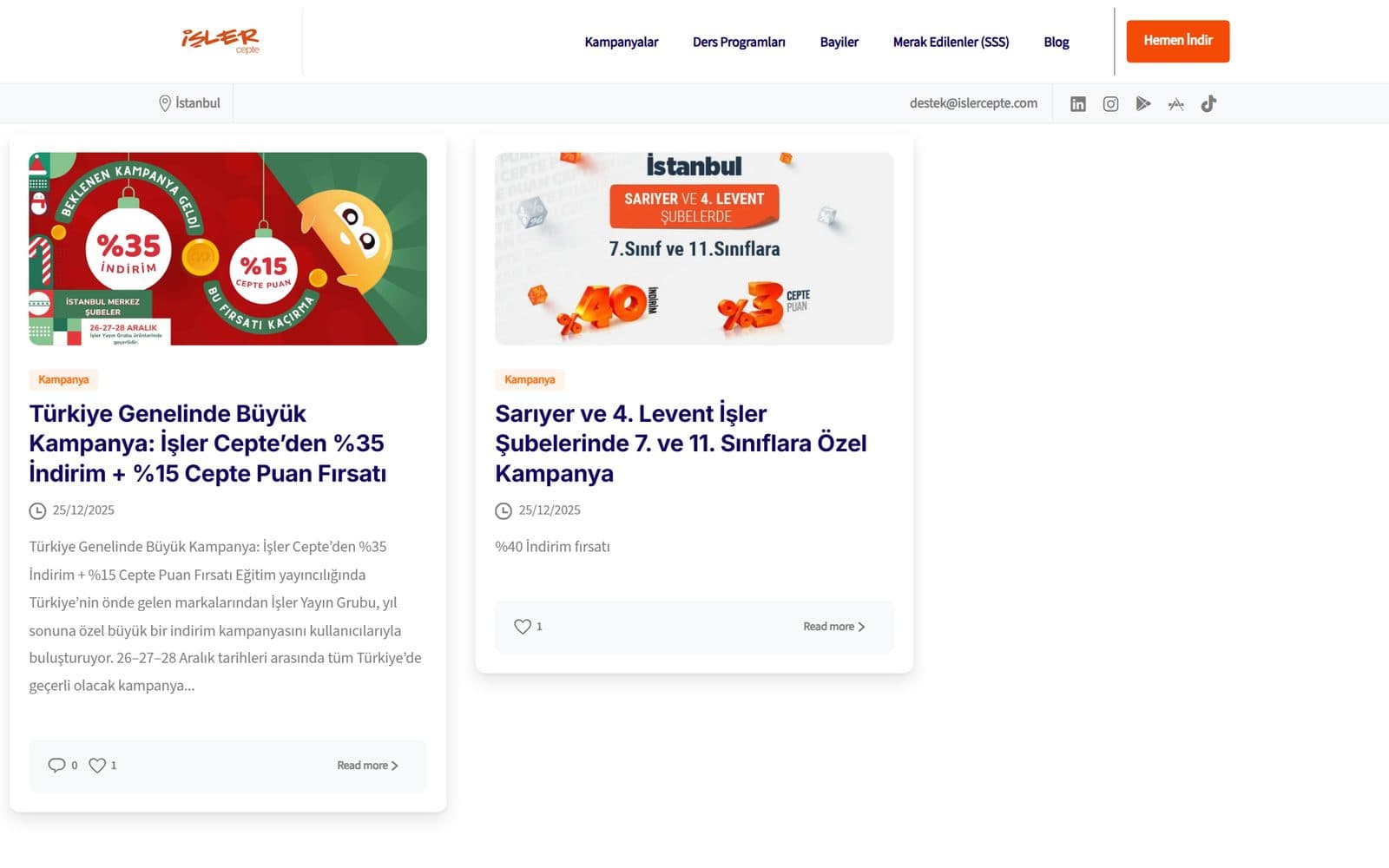Screen dimensions: 1389x868
Task: Click the Hemen İndir button
Action: pos(1178,41)
